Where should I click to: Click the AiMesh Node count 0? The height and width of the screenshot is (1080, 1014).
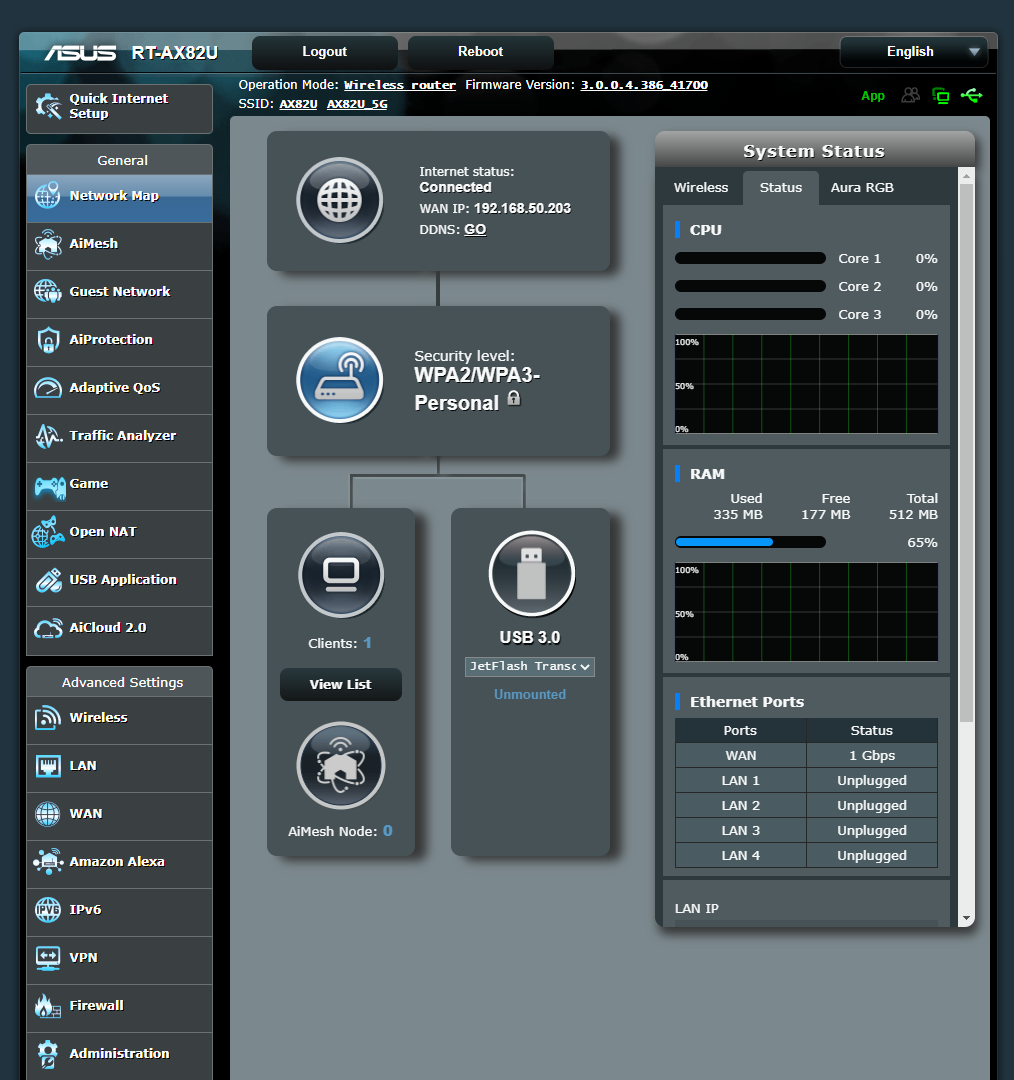[x=388, y=831]
